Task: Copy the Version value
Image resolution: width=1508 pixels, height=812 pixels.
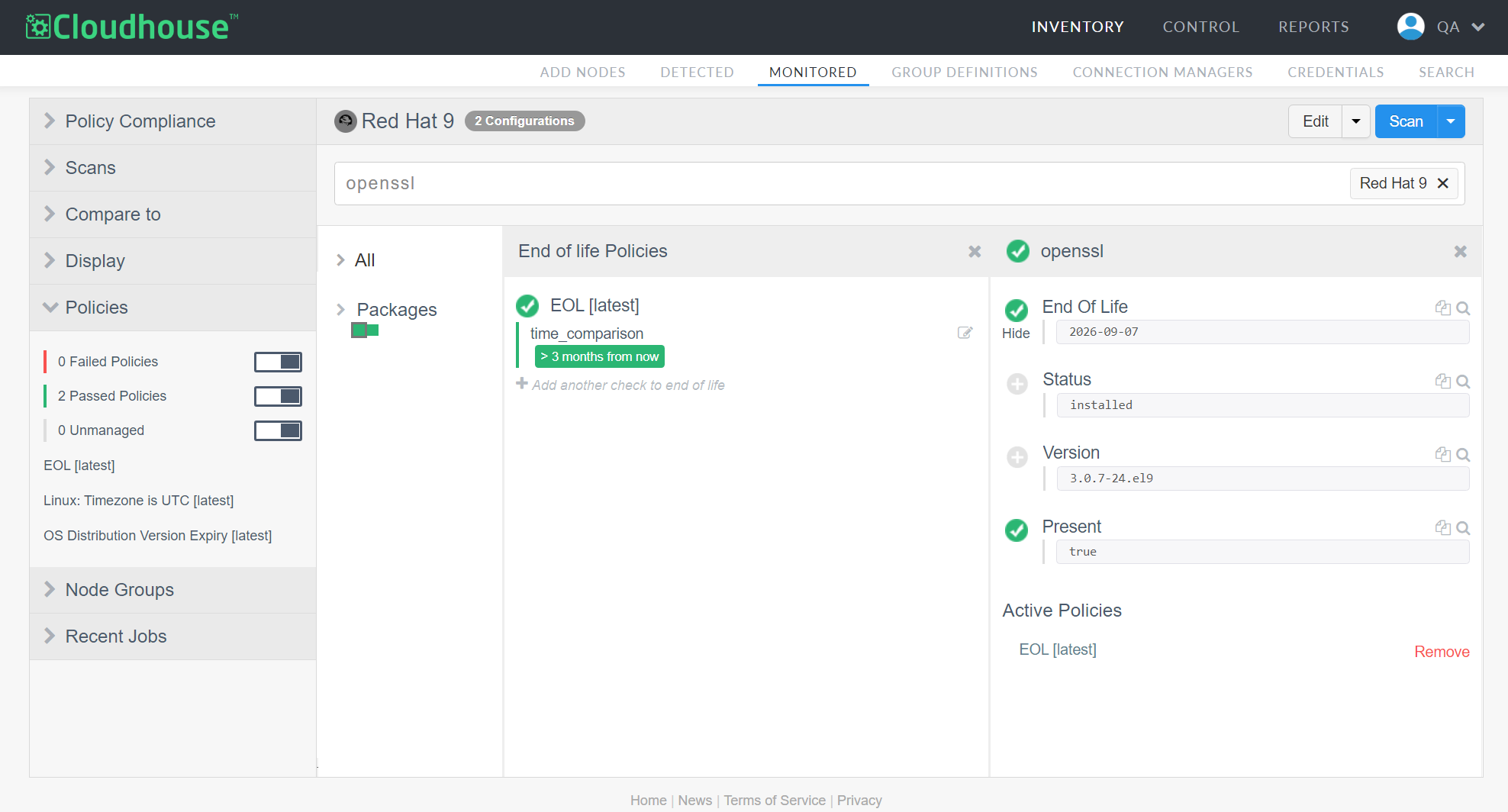Action: point(1442,454)
